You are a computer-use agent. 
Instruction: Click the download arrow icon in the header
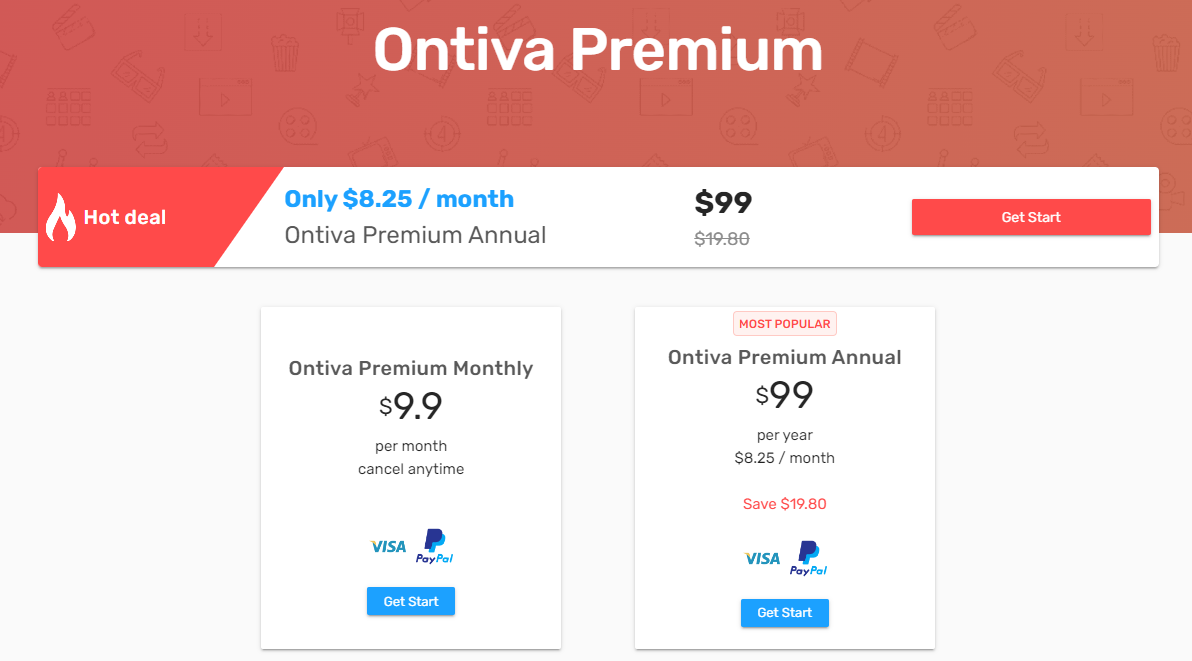point(205,33)
